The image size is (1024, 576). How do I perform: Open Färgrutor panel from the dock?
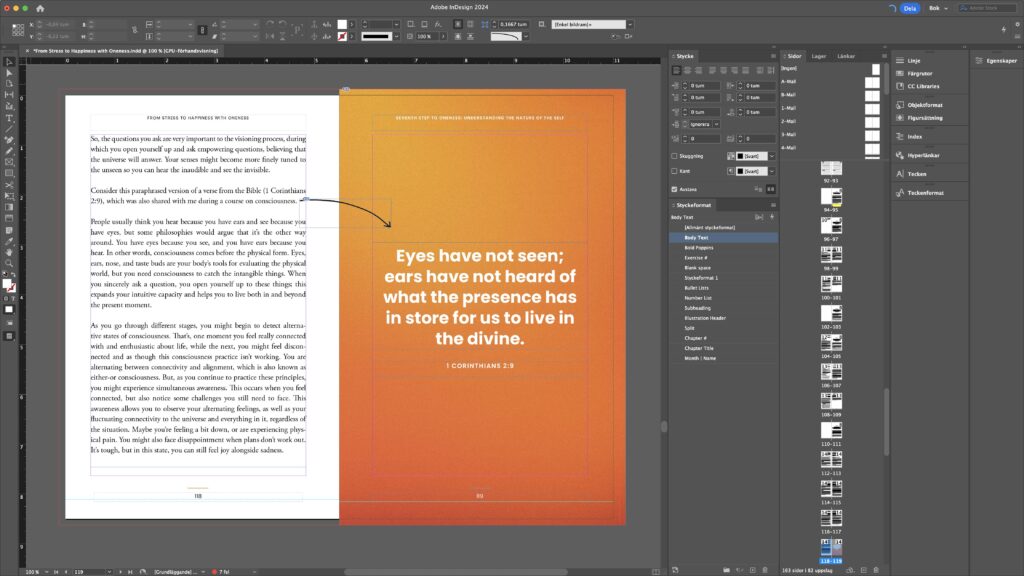click(x=919, y=74)
